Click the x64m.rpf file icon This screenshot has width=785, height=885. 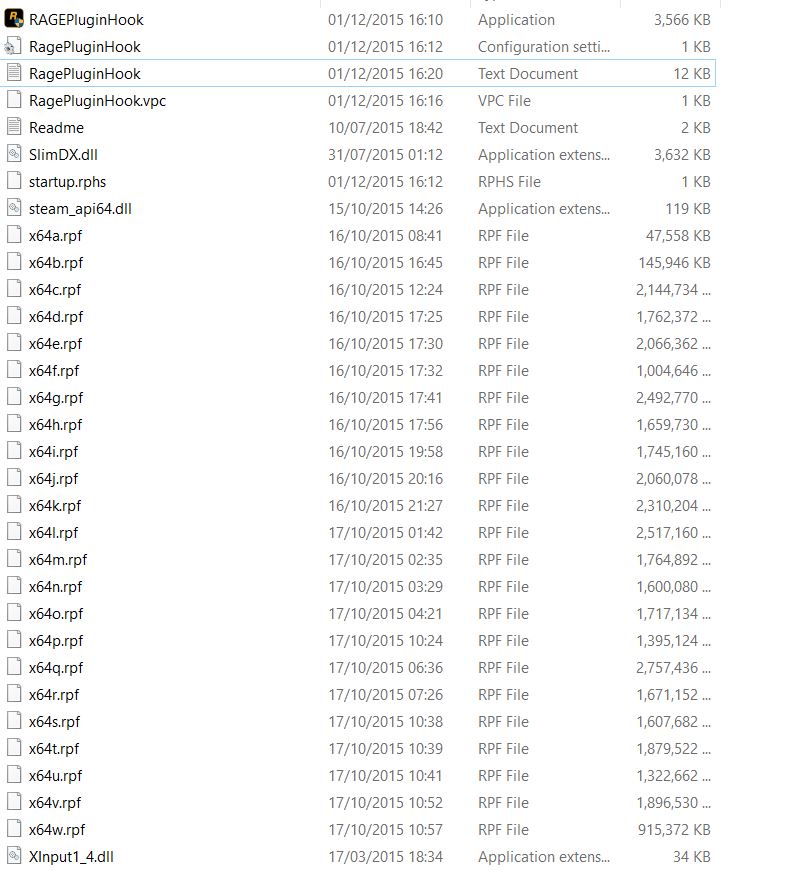(14, 559)
